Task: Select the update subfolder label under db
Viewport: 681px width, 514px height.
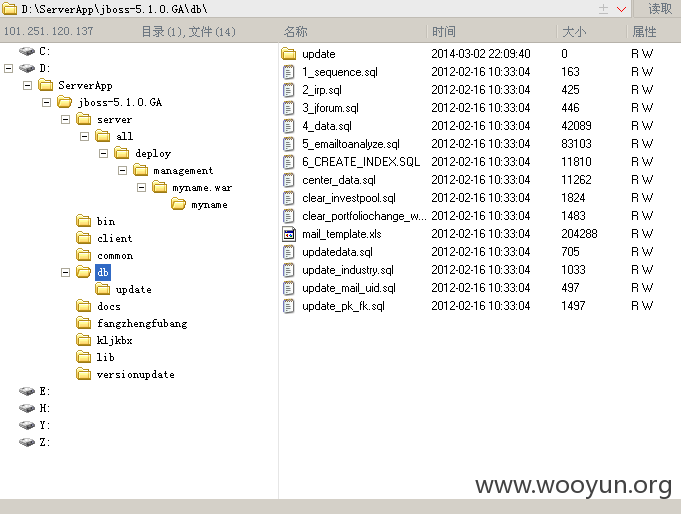Action: [133, 289]
